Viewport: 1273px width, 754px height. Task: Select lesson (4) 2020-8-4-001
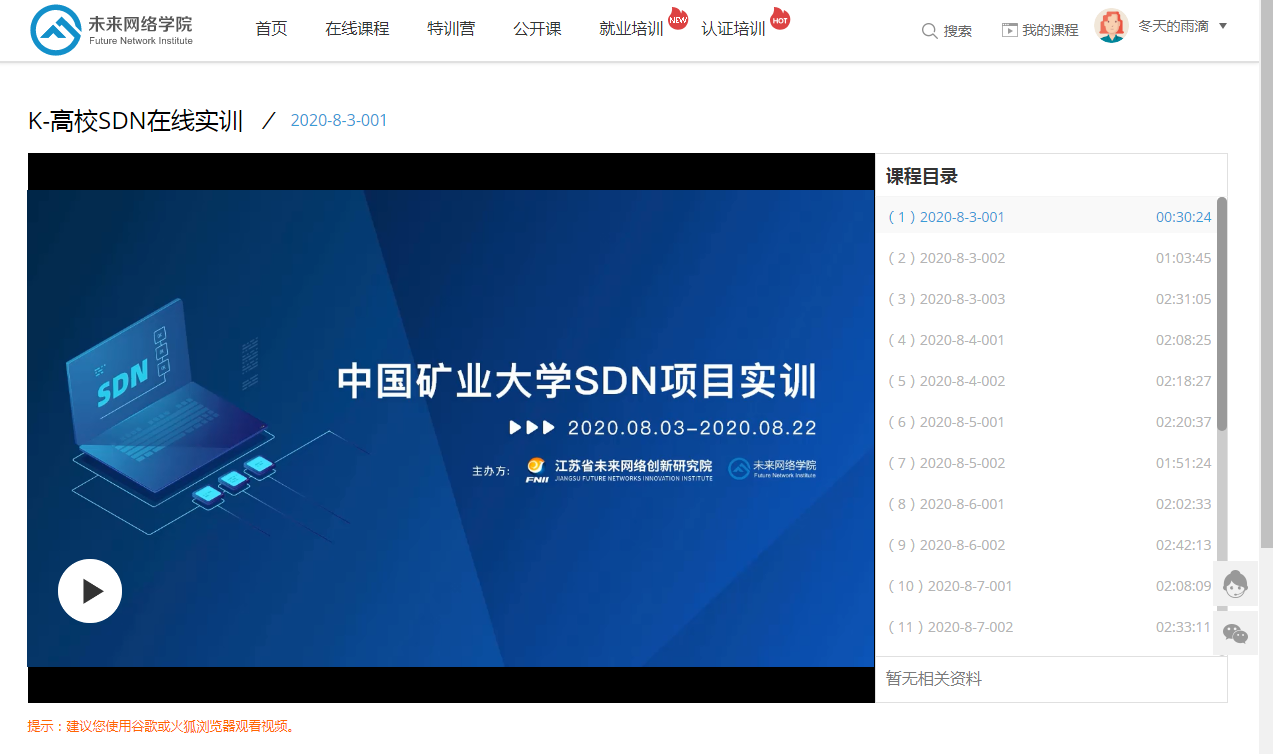coord(1046,340)
